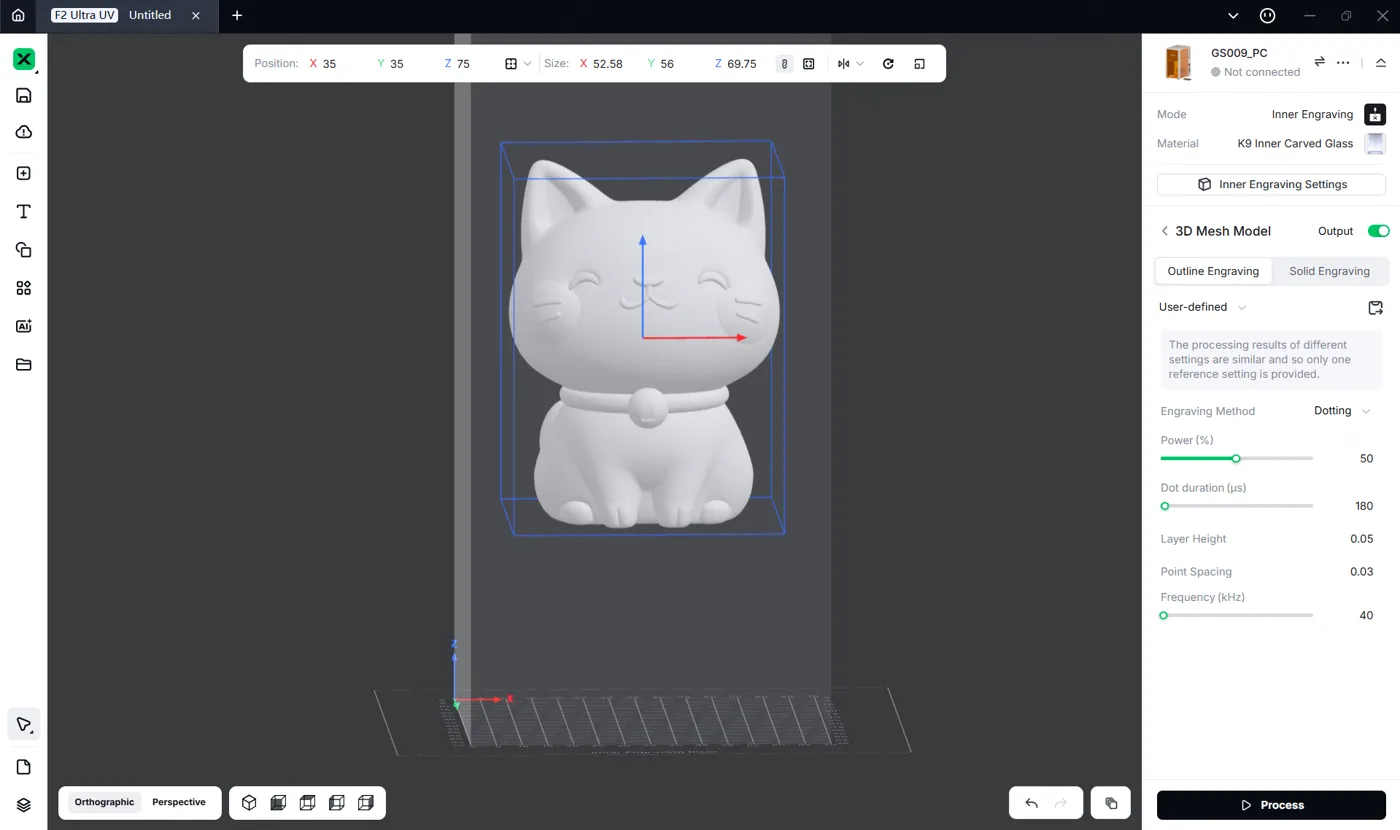Open Inner Engraving Settings
The height and width of the screenshot is (830, 1400).
point(1271,184)
